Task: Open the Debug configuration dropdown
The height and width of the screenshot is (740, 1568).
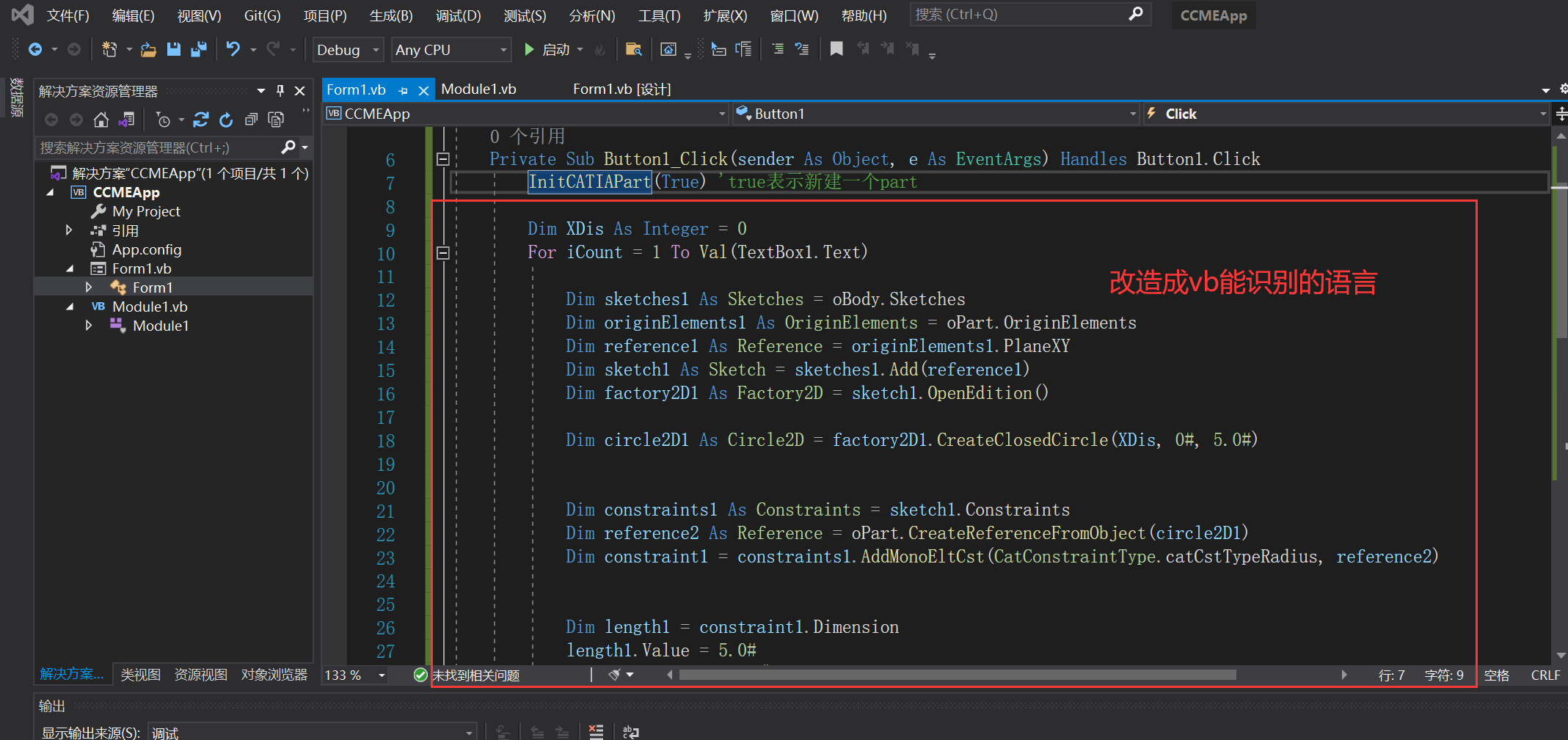Action: click(x=348, y=50)
